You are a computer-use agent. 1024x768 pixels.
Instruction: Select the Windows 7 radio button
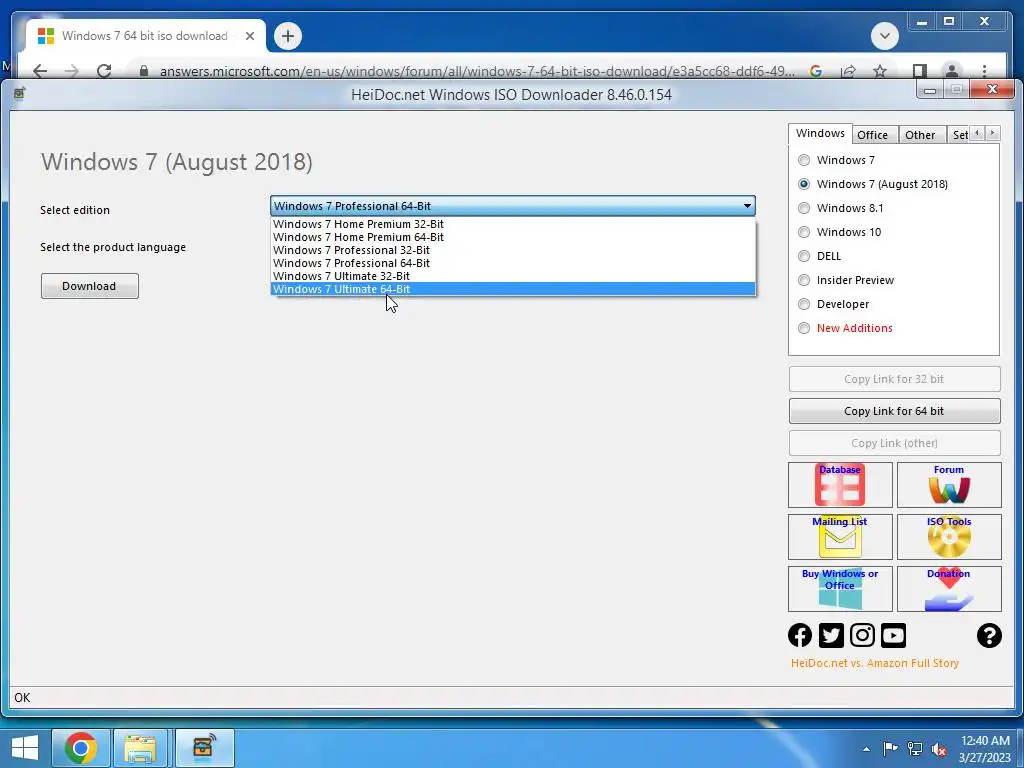[804, 160]
